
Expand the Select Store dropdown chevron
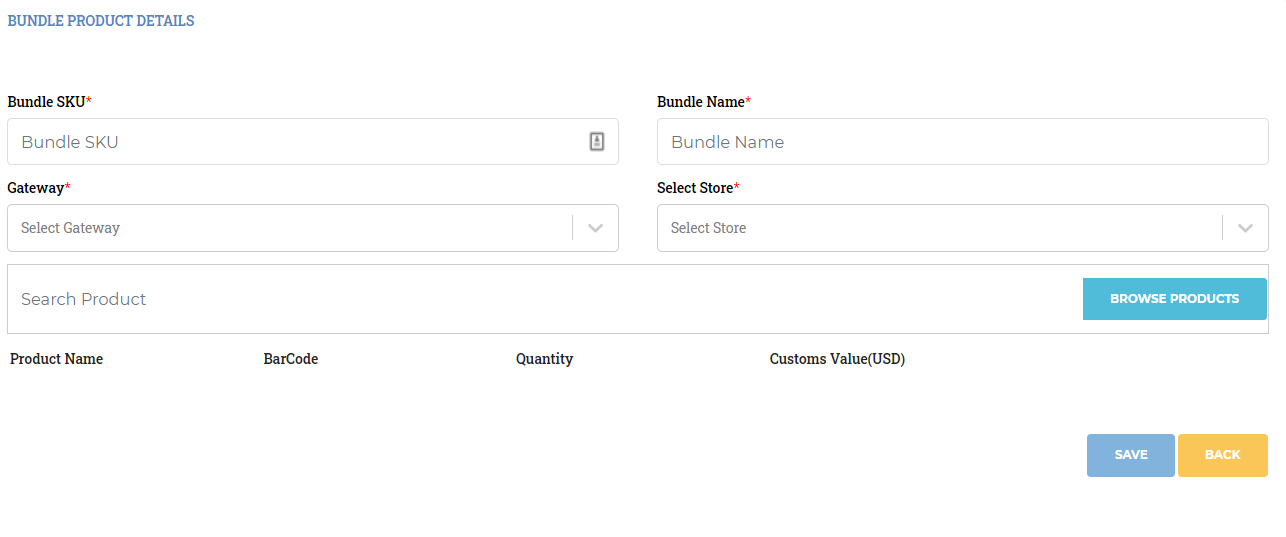pos(1245,228)
